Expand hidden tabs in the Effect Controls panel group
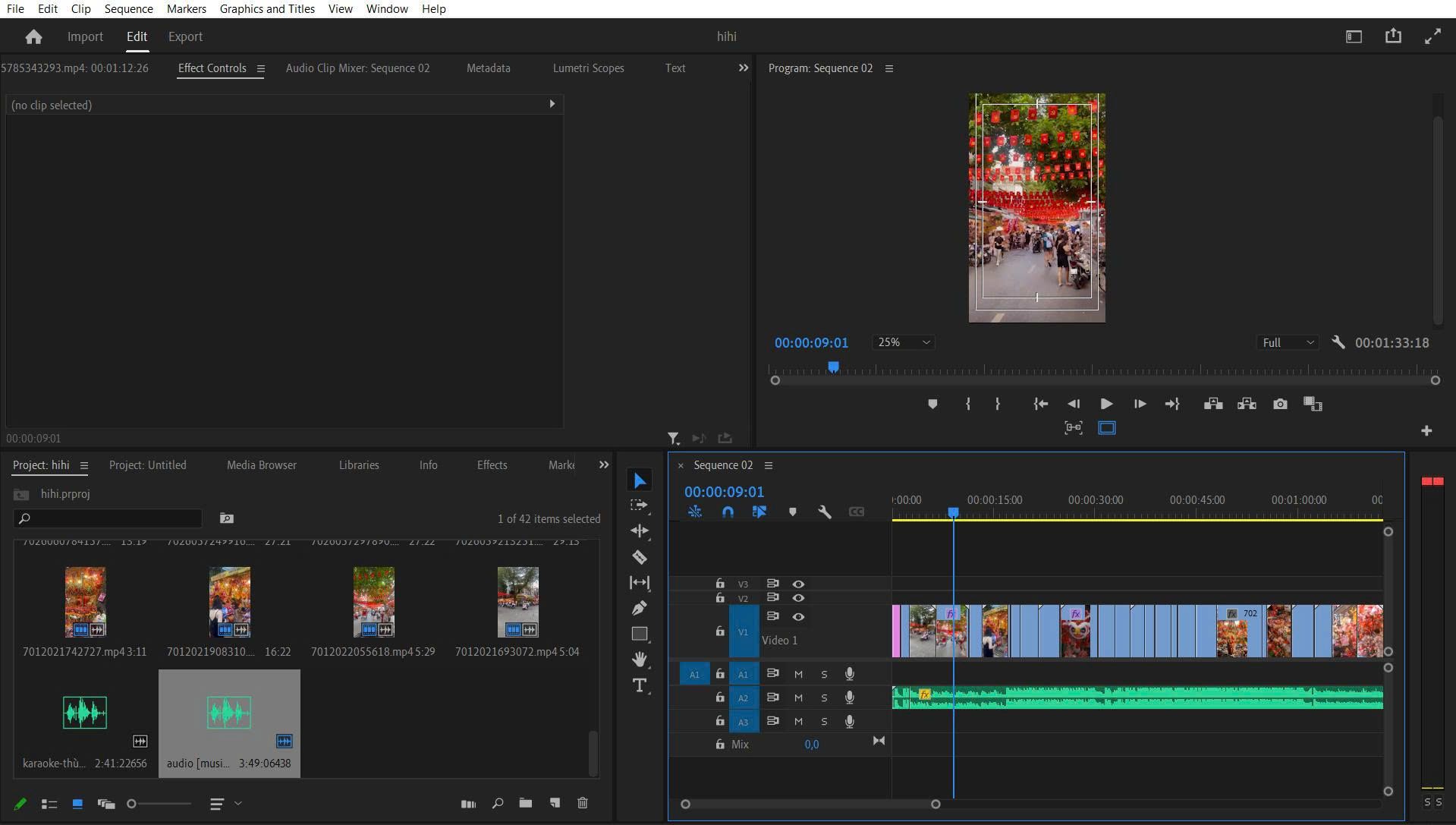Viewport: 1456px width, 825px height. click(744, 68)
